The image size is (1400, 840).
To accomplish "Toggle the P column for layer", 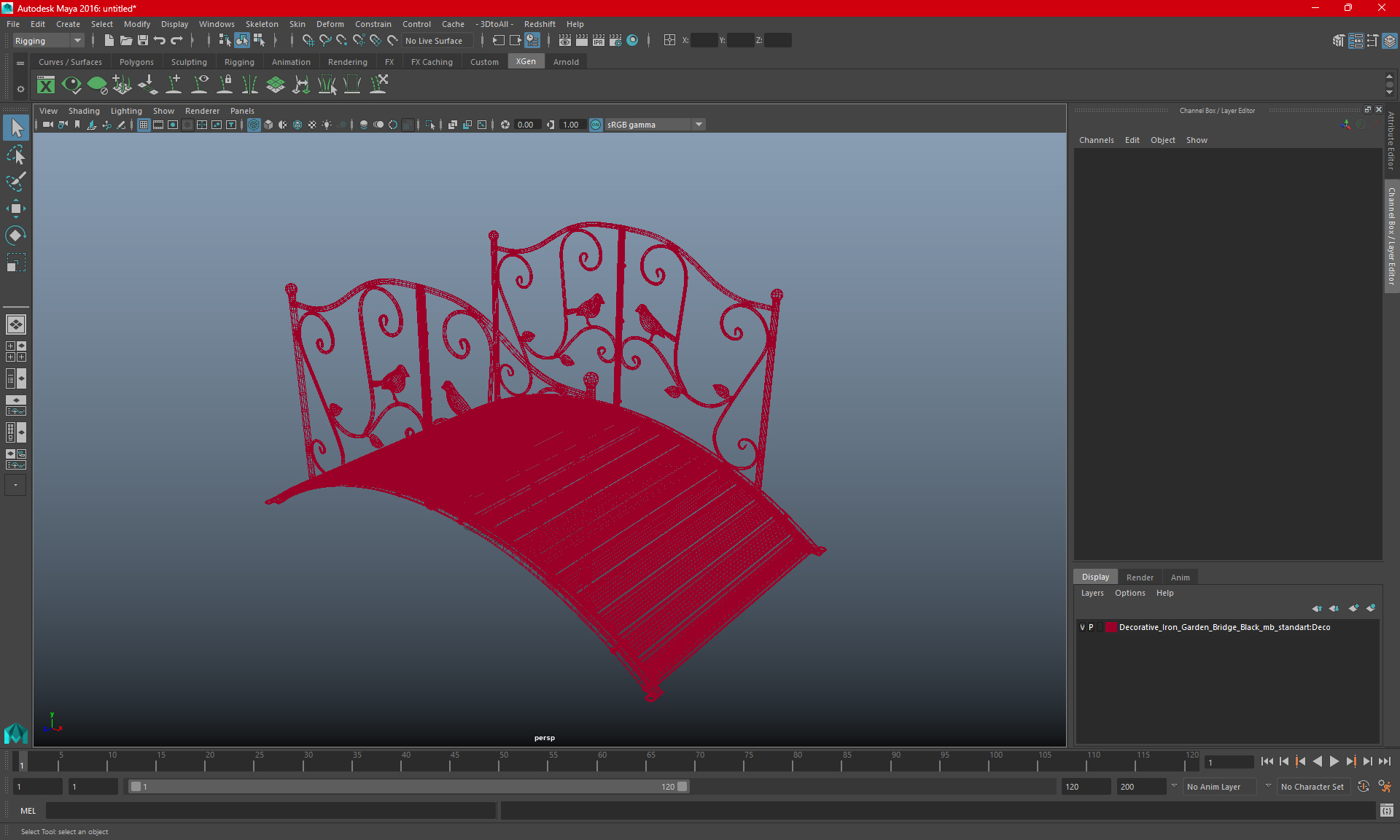I will pos(1093,627).
